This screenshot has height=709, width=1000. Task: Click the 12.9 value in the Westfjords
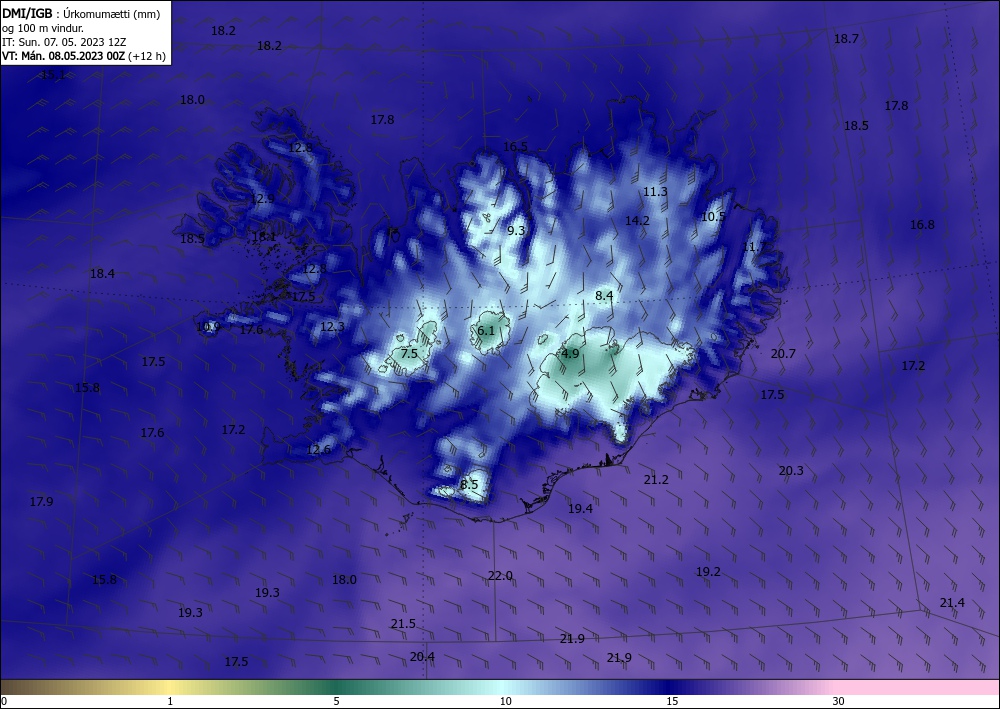262,199
